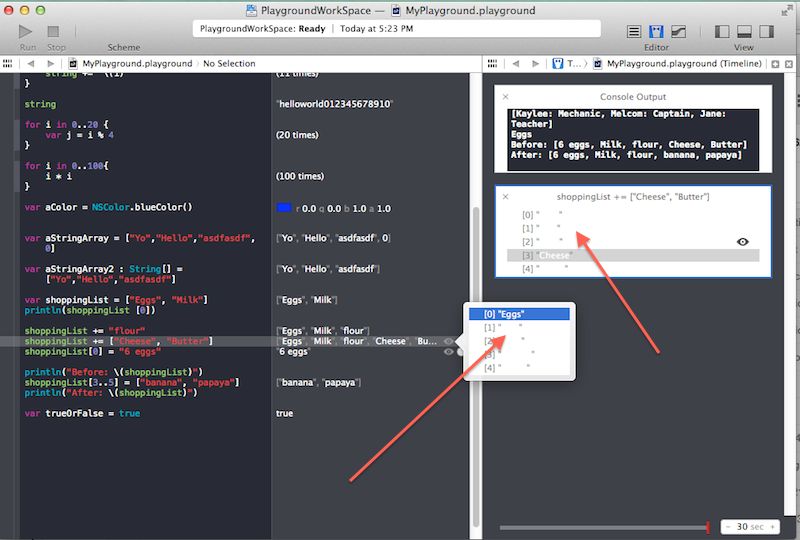
Task: Add another assistant editor with the plus icon
Action: (x=776, y=64)
